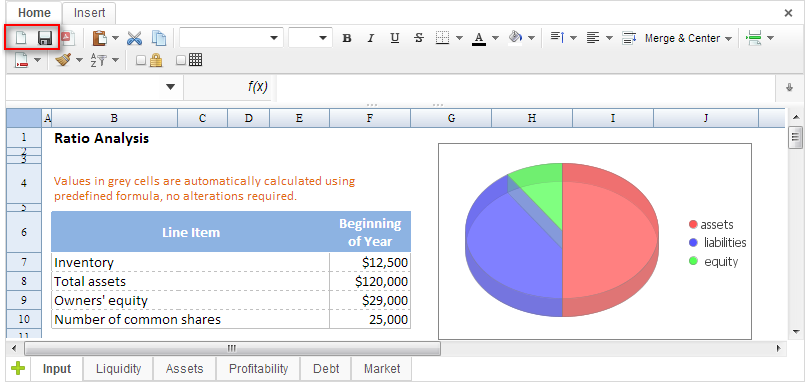Image resolution: width=810 pixels, height=382 pixels.
Task: Open the Debt sheet tab
Action: 326,369
